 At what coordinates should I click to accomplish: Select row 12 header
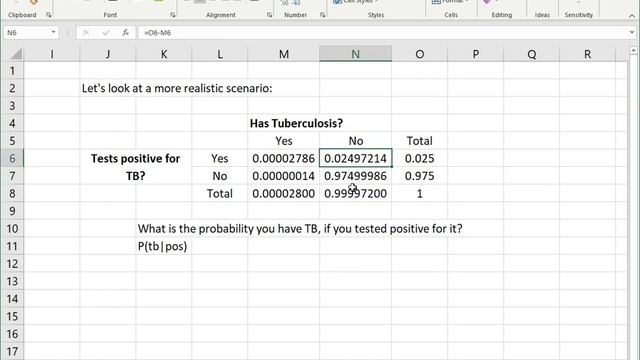[x=12, y=264]
